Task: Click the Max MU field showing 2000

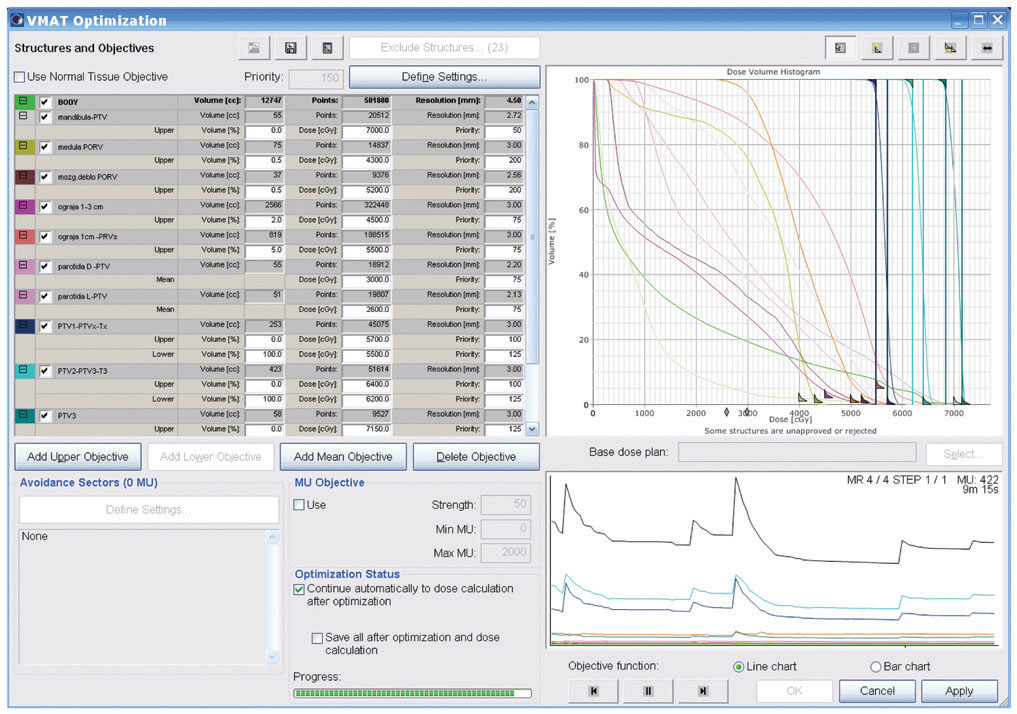Action: 506,553
